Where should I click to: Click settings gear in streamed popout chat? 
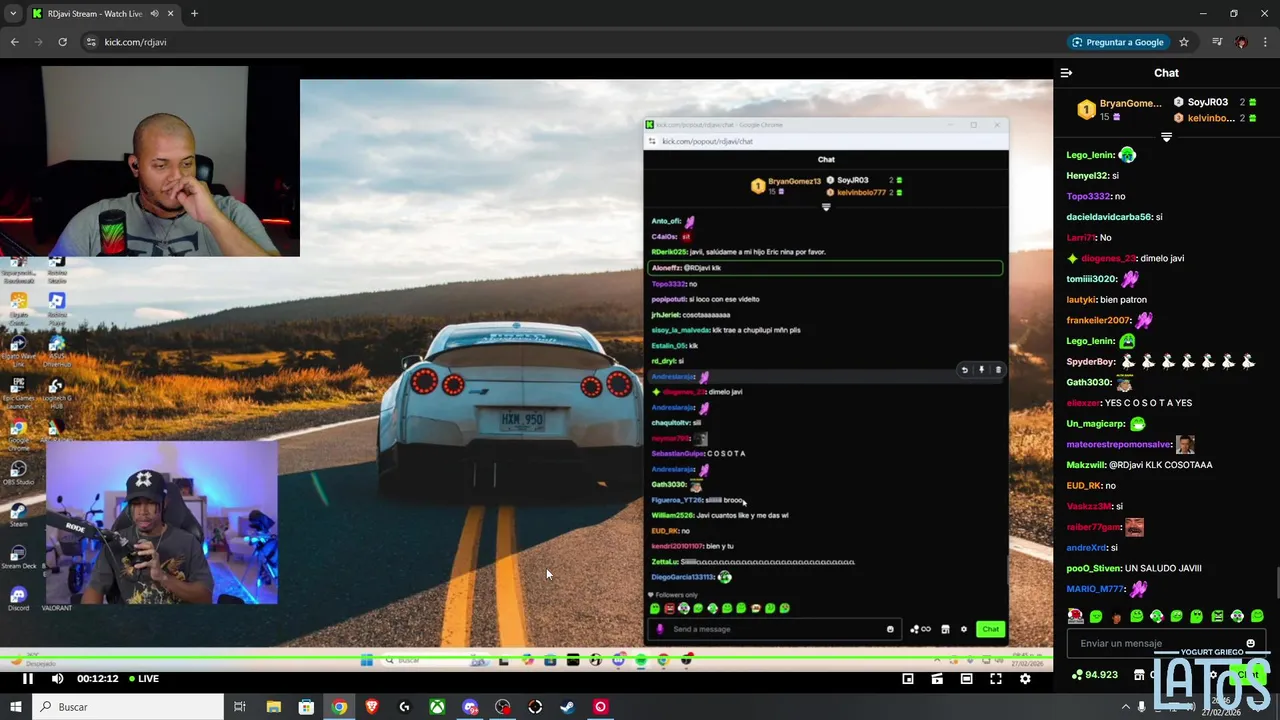[963, 629]
